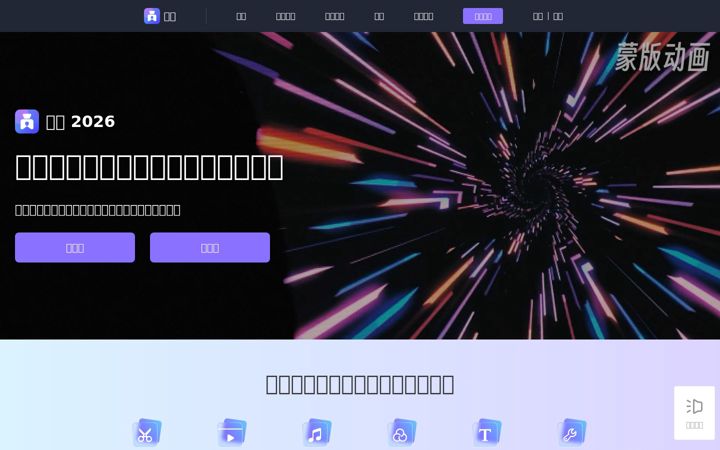This screenshot has width=720, height=450.
Task: Select the letter T text feature icon
Action: coord(487,433)
